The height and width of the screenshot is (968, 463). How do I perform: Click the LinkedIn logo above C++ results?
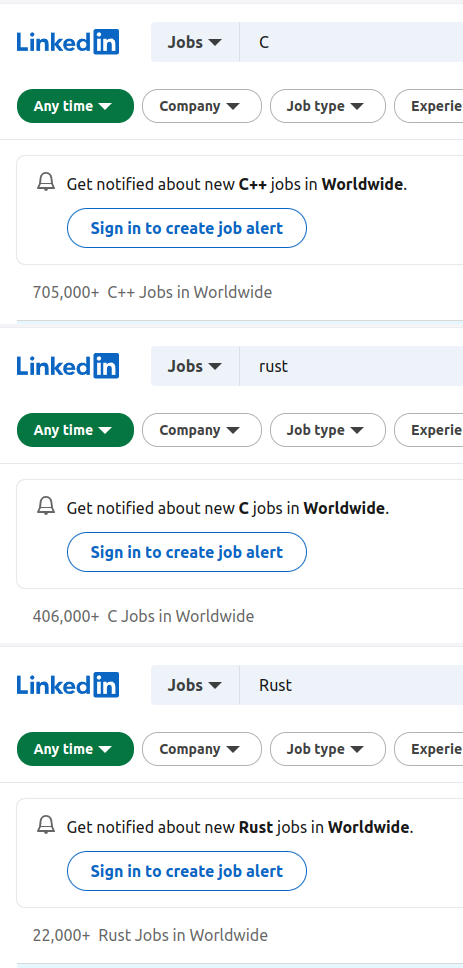[68, 42]
